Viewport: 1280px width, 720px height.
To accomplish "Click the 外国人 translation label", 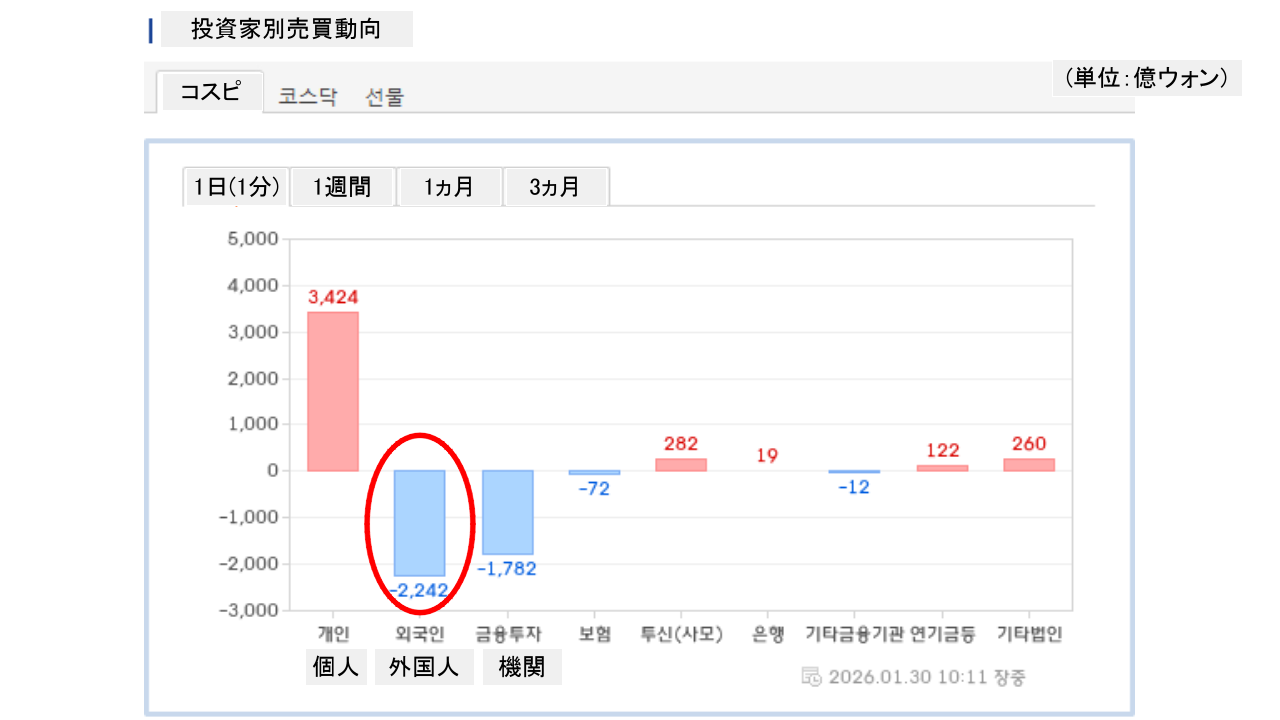I will click(424, 668).
